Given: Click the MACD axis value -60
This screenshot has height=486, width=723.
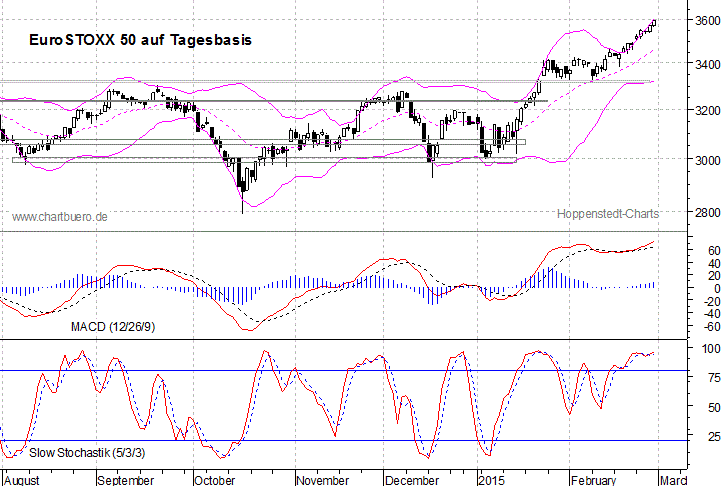Looking at the screenshot, I should pyautogui.click(x=711, y=326).
